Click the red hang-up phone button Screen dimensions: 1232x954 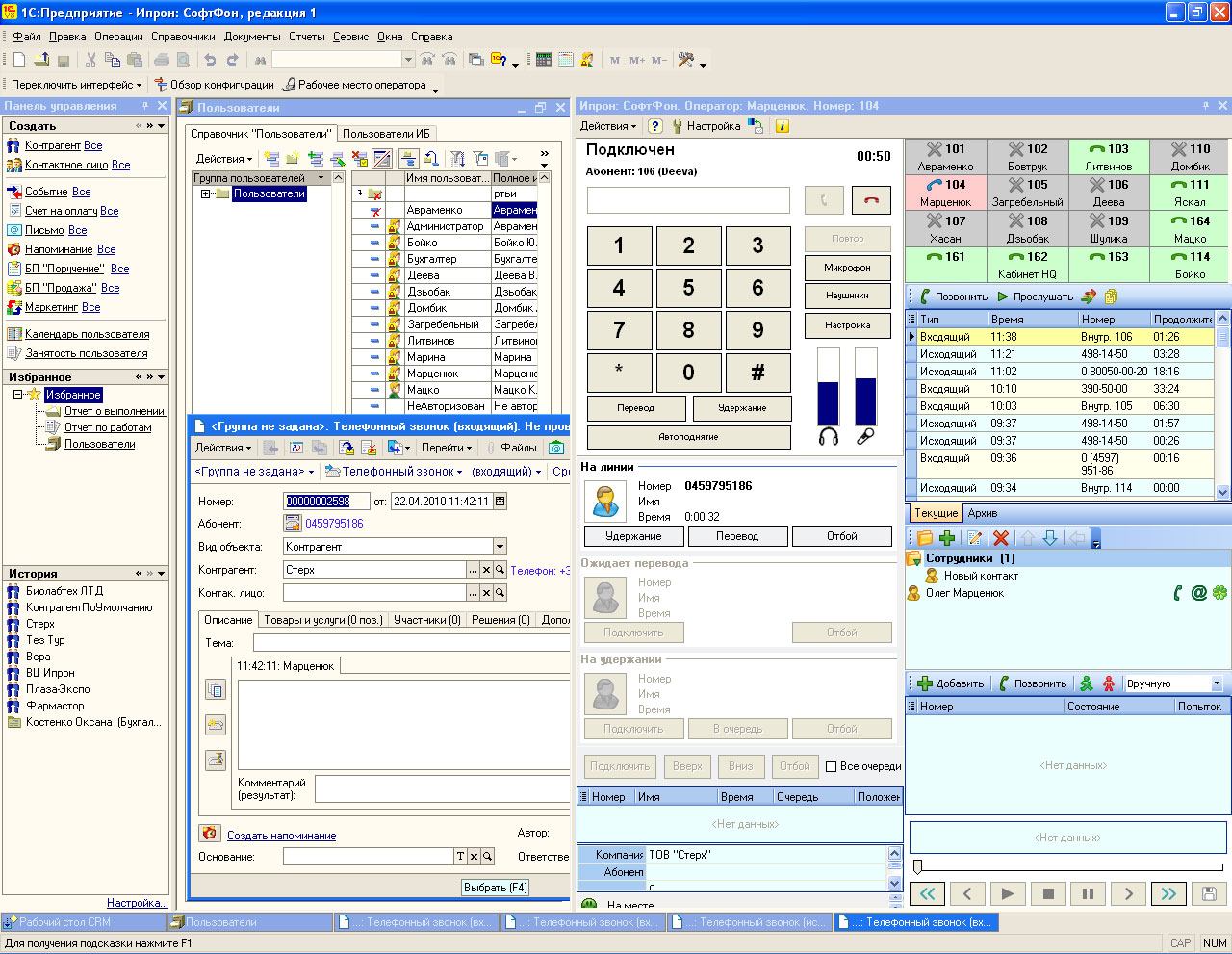(871, 200)
